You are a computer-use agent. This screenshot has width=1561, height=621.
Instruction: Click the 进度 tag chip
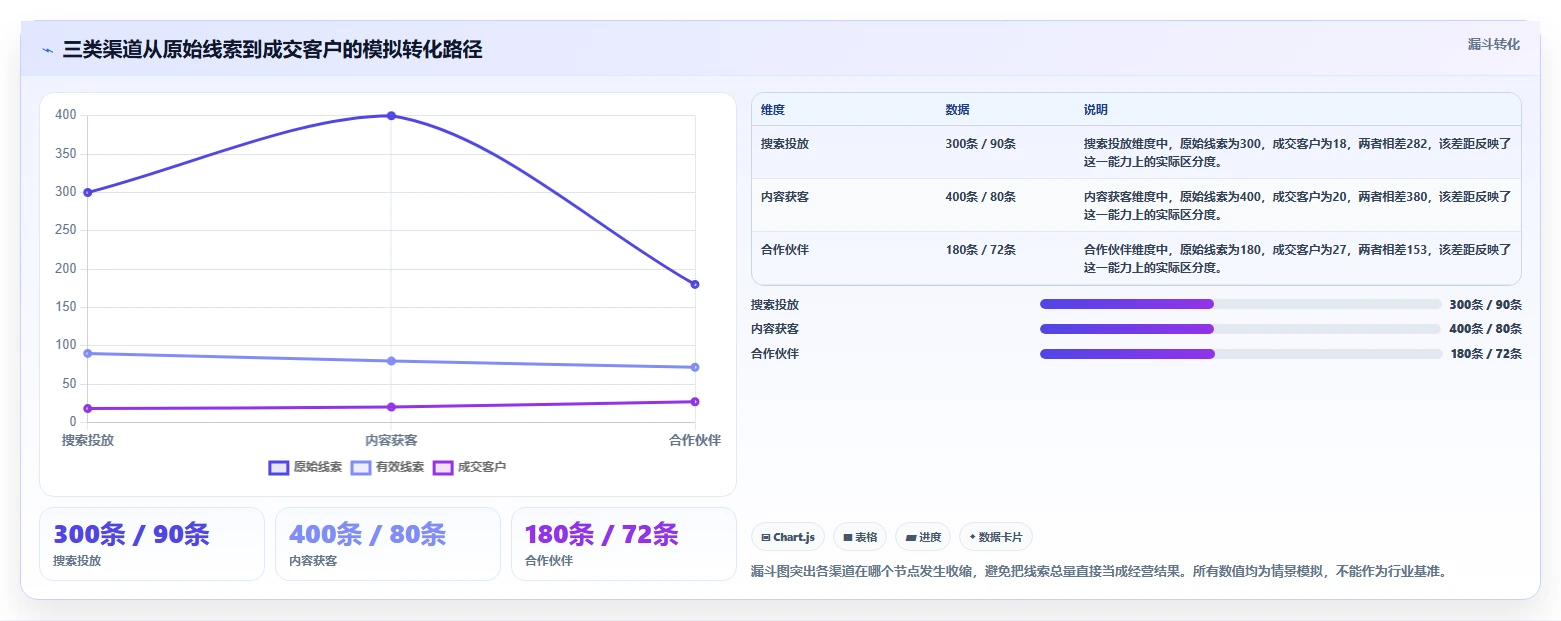pyautogui.click(x=923, y=537)
